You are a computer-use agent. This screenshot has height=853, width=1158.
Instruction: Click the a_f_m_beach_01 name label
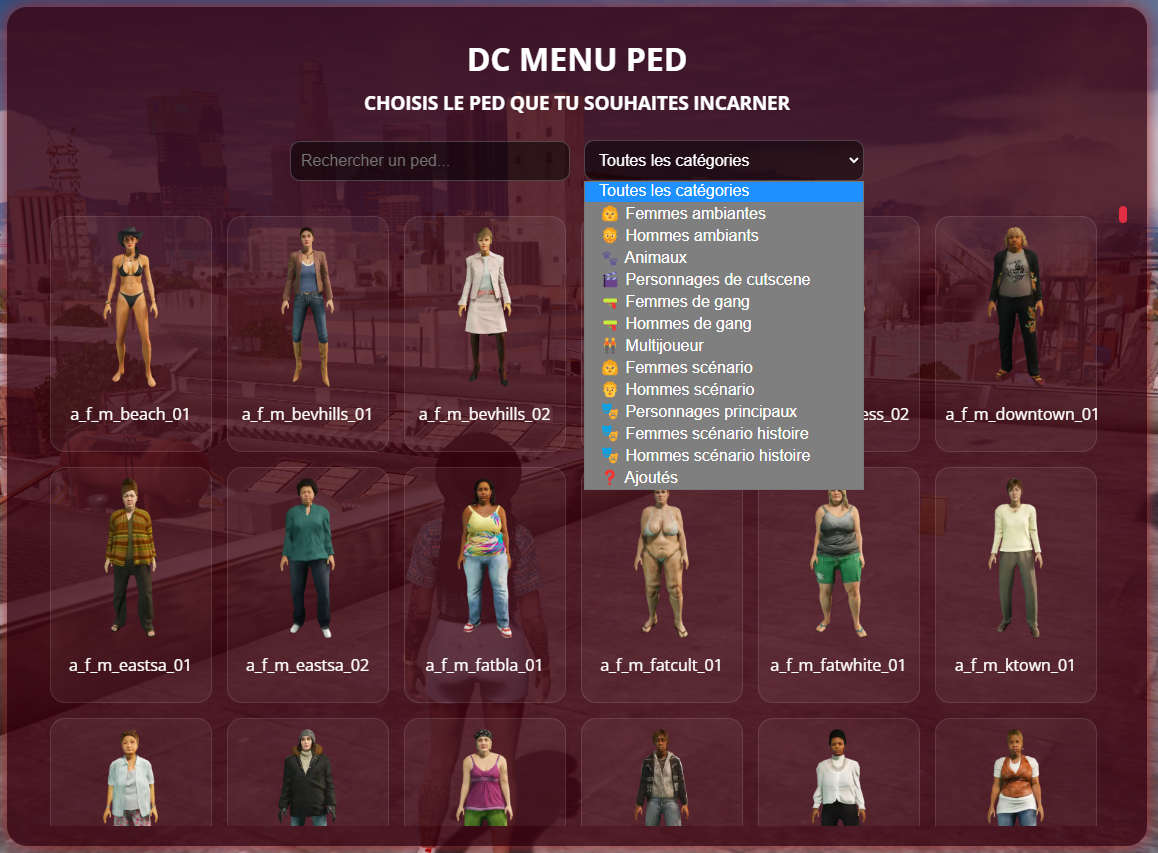130,414
